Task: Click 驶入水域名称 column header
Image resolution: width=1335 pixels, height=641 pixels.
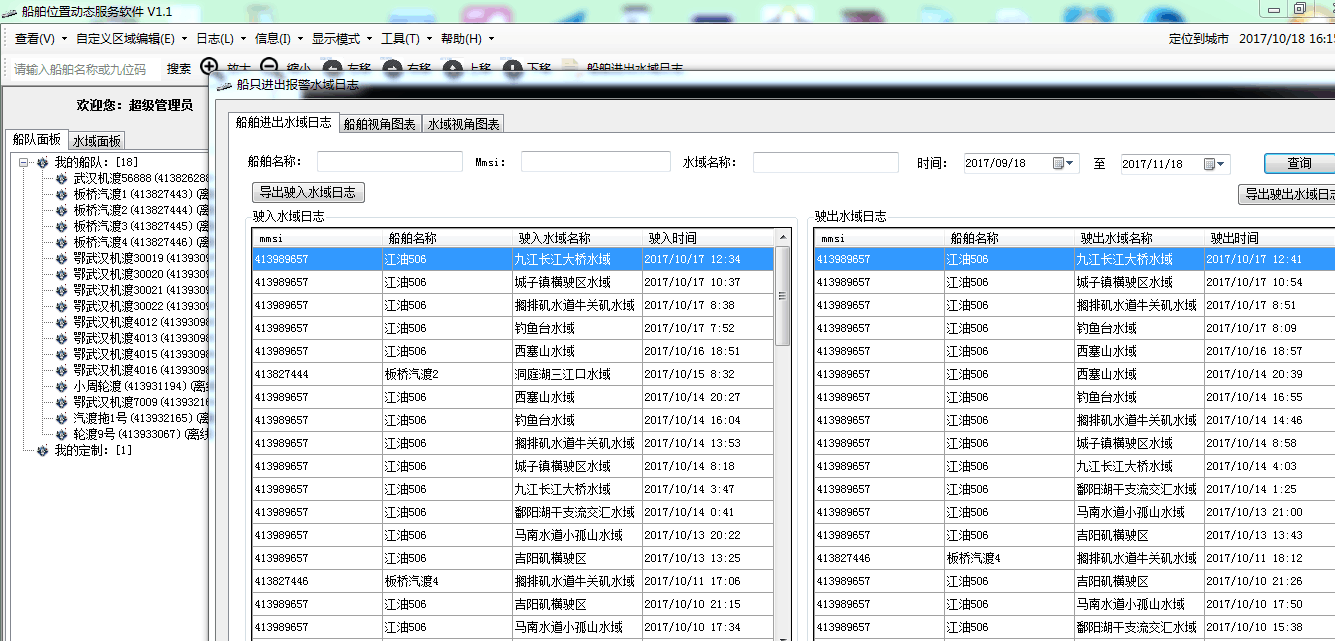Action: [x=578, y=238]
